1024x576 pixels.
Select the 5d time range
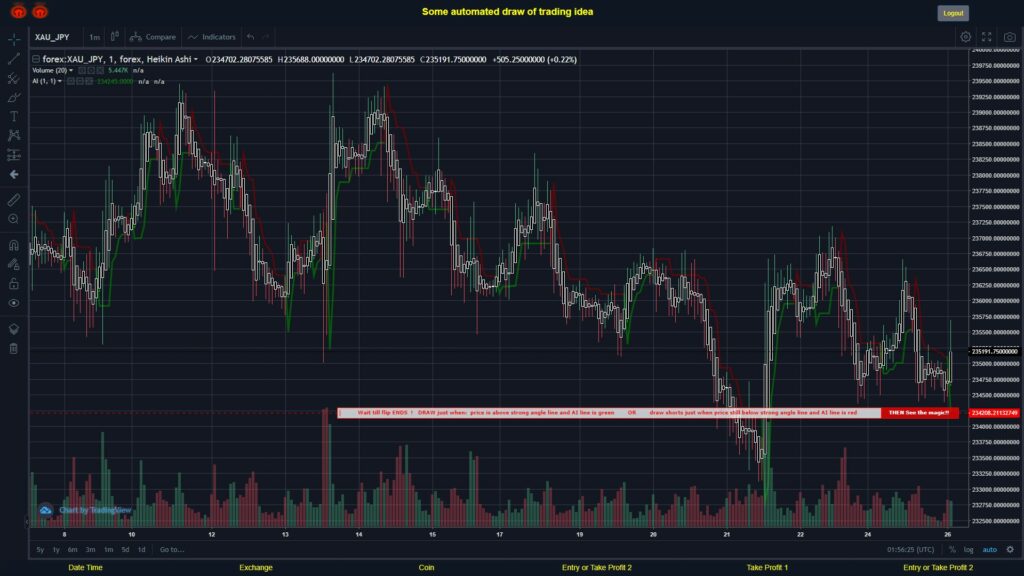(125, 549)
